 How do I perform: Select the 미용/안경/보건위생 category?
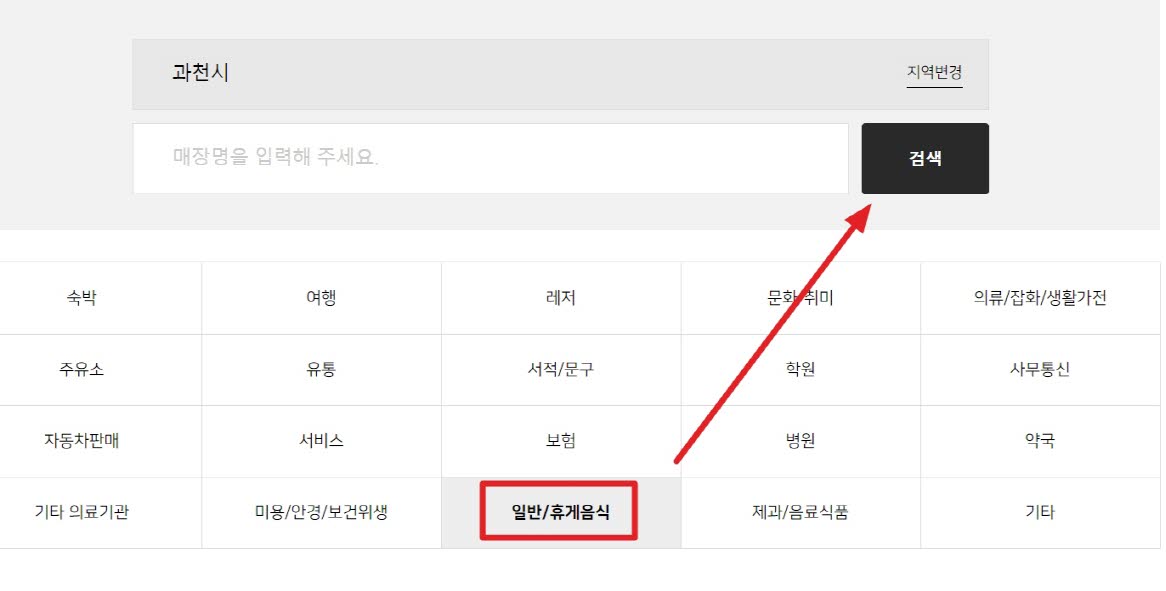click(321, 512)
